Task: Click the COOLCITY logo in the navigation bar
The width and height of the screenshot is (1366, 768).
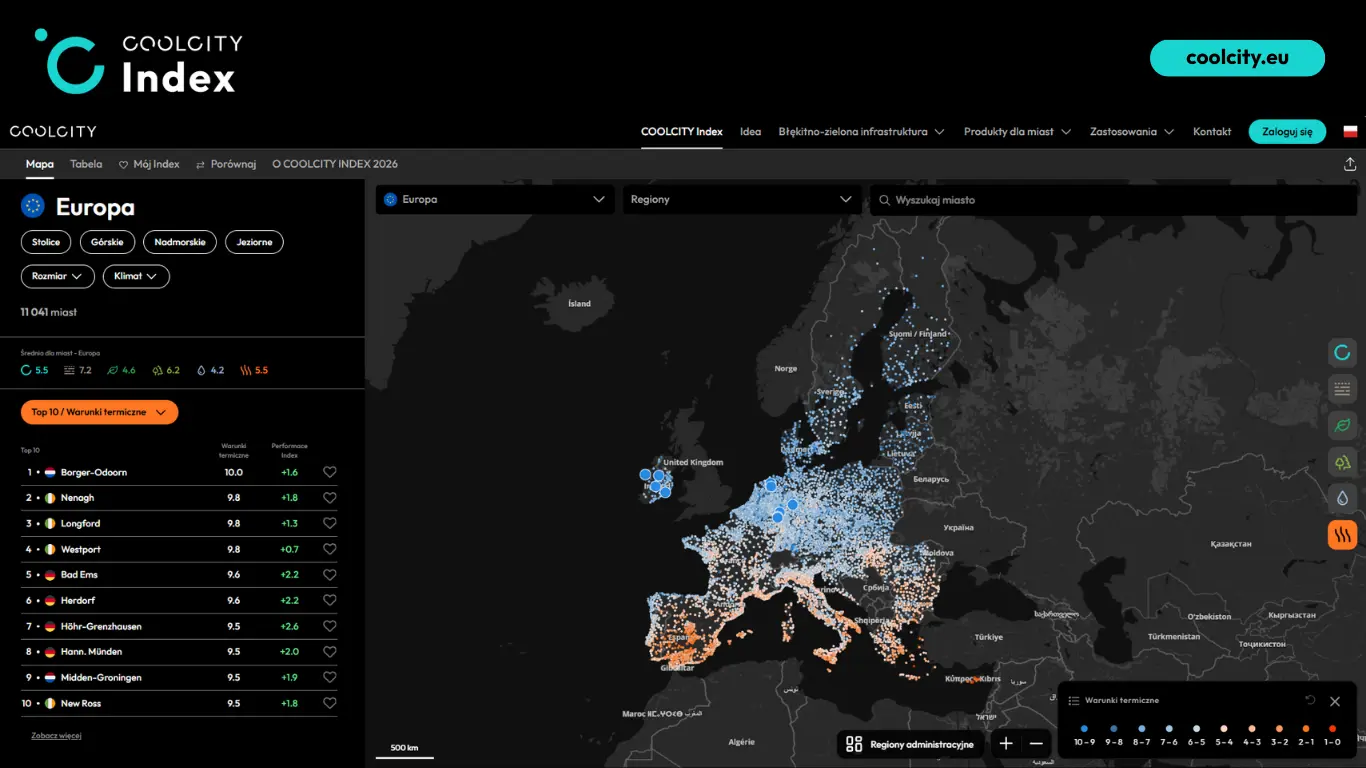Action: point(53,131)
